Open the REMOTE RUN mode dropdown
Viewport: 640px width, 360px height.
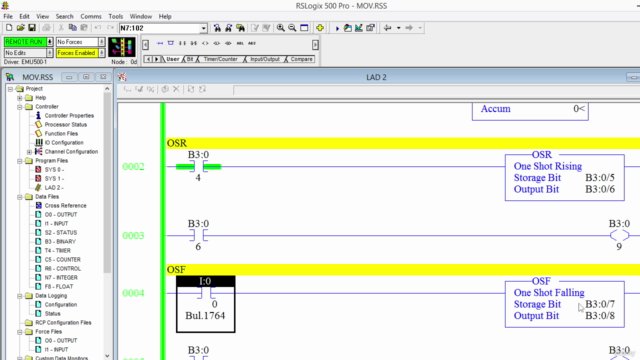[x=49, y=42]
